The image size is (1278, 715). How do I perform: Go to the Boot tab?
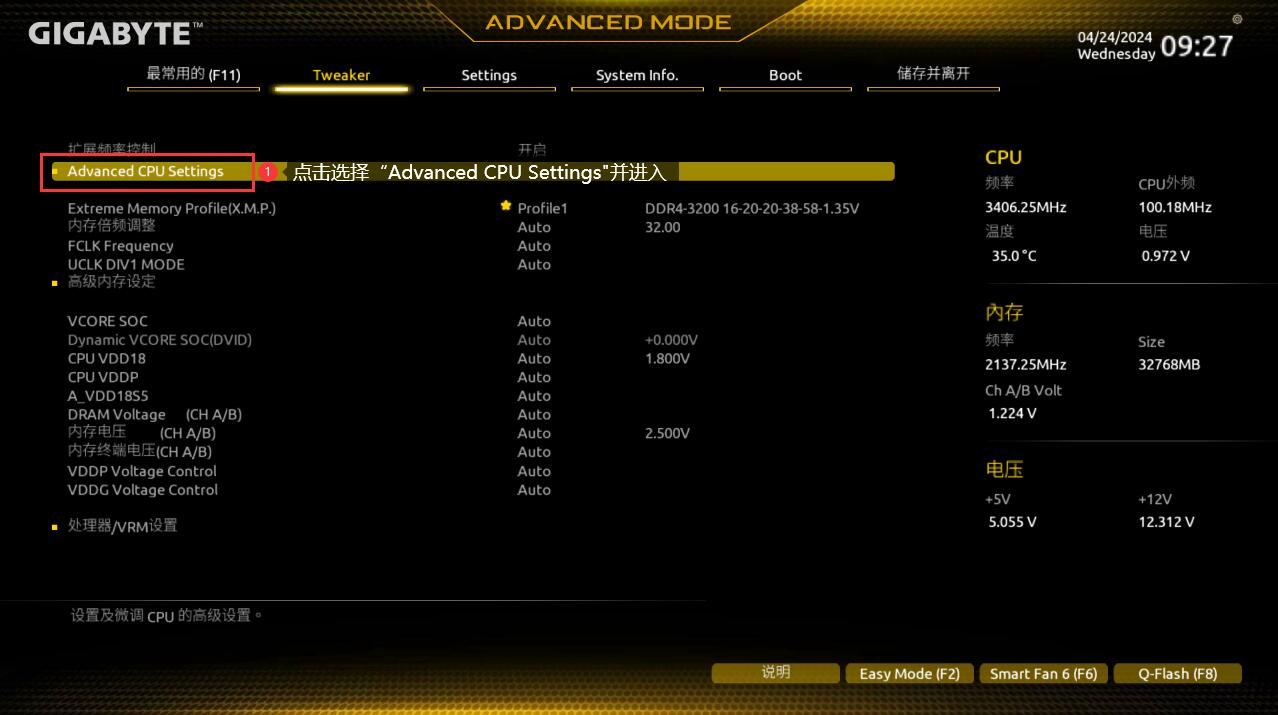tap(785, 75)
